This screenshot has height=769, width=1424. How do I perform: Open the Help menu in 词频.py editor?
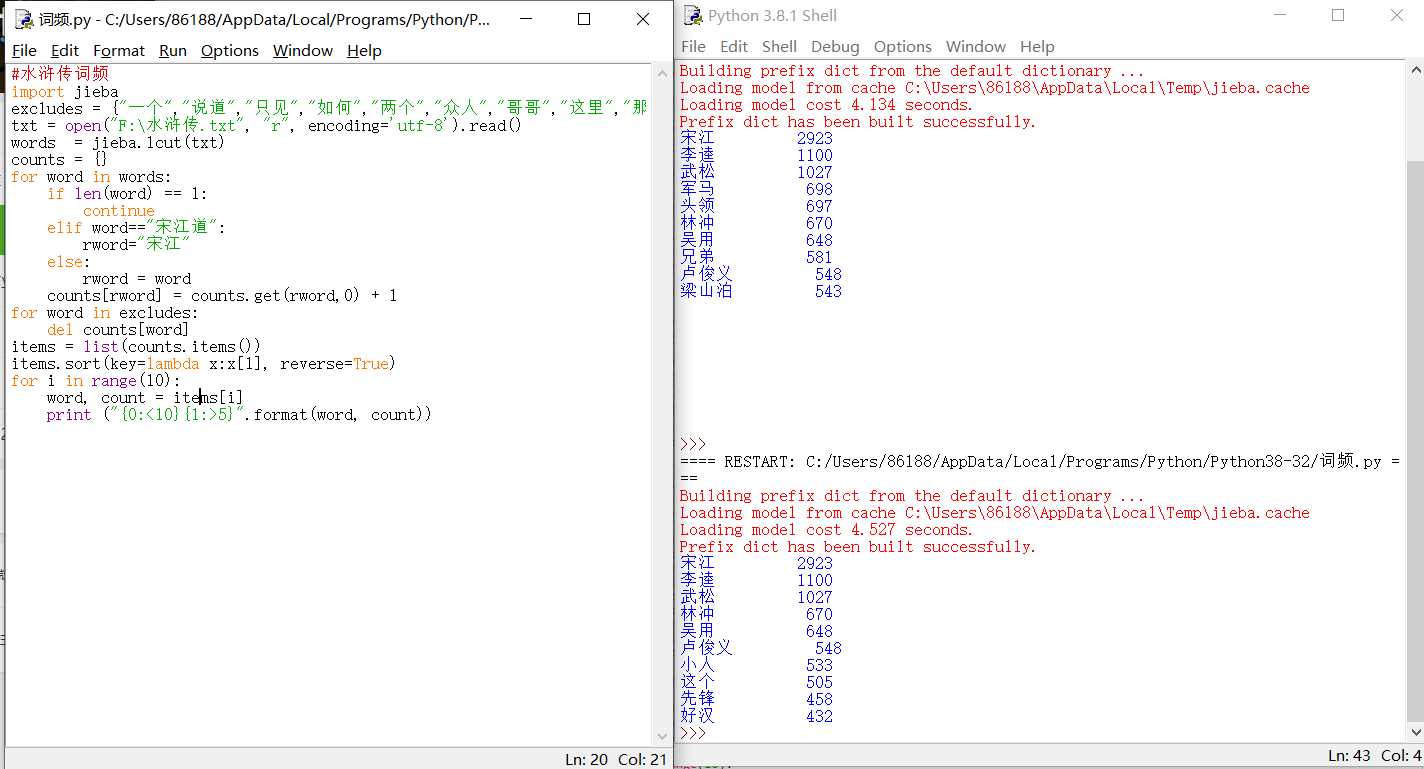(x=364, y=50)
